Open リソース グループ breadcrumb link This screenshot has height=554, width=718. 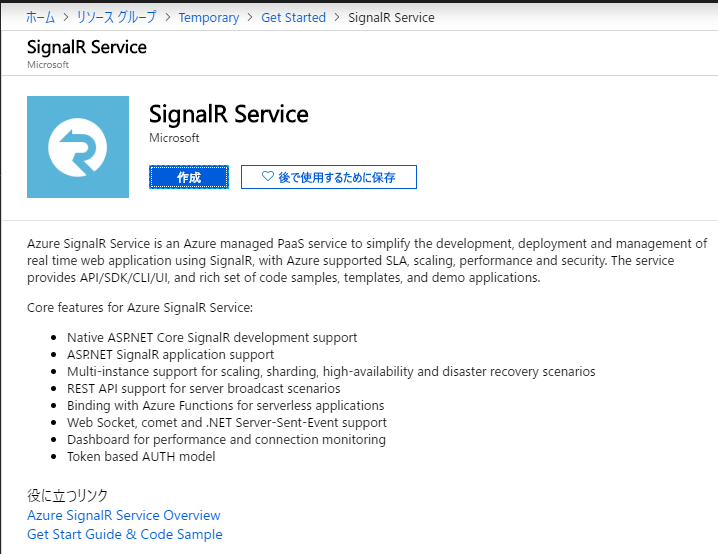pos(116,17)
